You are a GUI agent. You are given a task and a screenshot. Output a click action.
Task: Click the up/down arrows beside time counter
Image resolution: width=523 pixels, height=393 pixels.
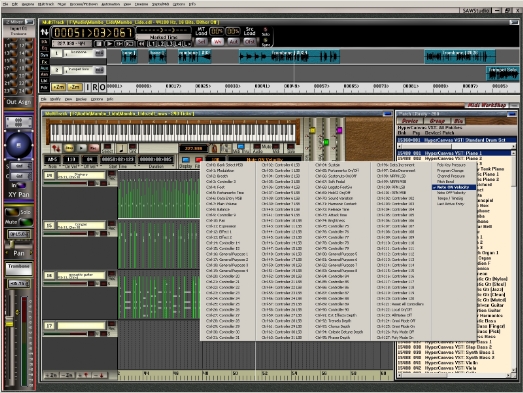(44, 32)
